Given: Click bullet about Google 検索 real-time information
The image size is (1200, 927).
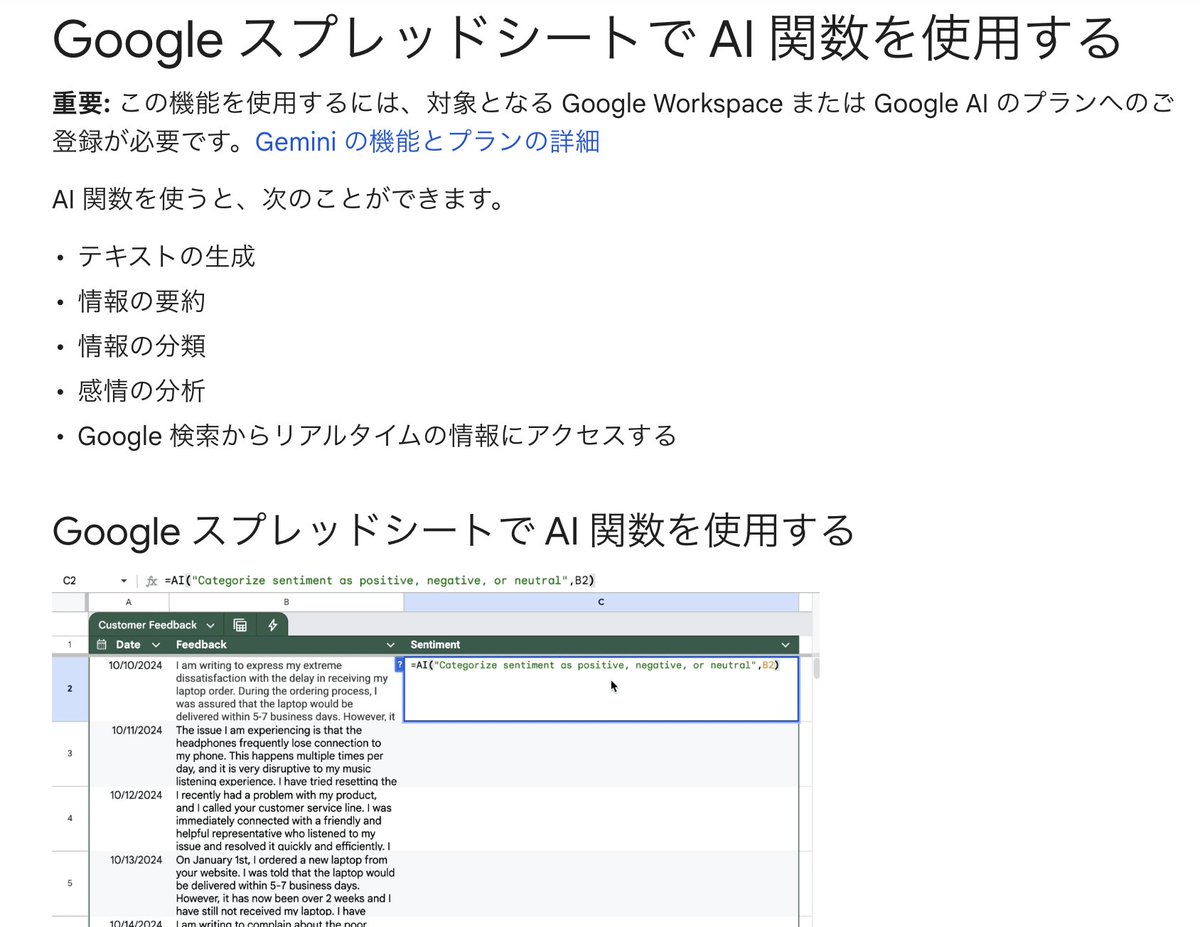Looking at the screenshot, I should [377, 436].
